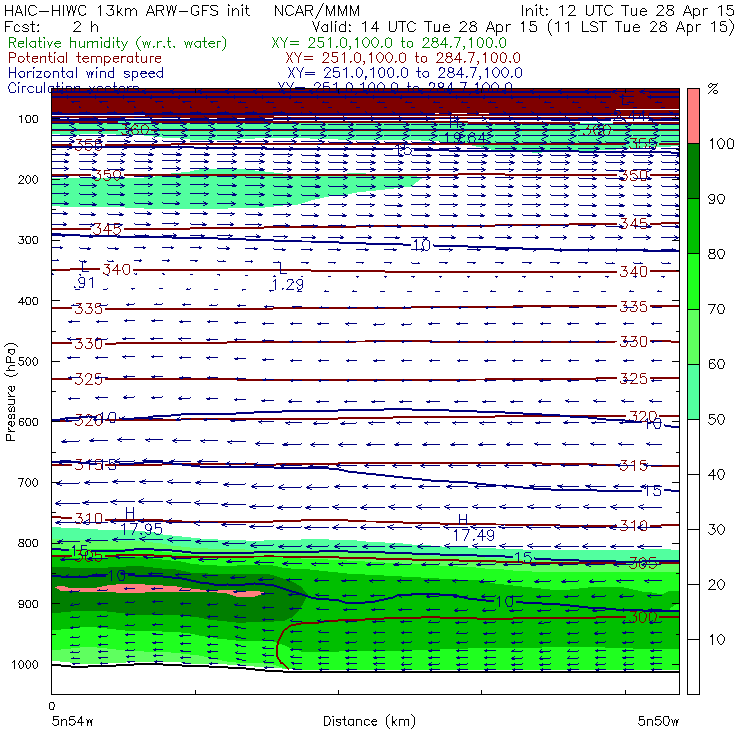Click the blue 'Horizontal wind speed' legend label
The image size is (740, 740).
86,73
